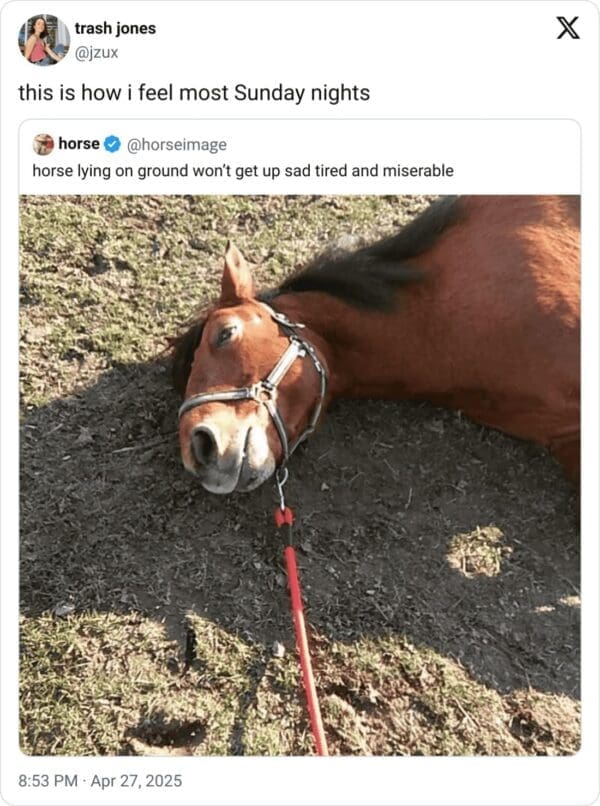Click the small grass tuft in the dirt

(476, 549)
